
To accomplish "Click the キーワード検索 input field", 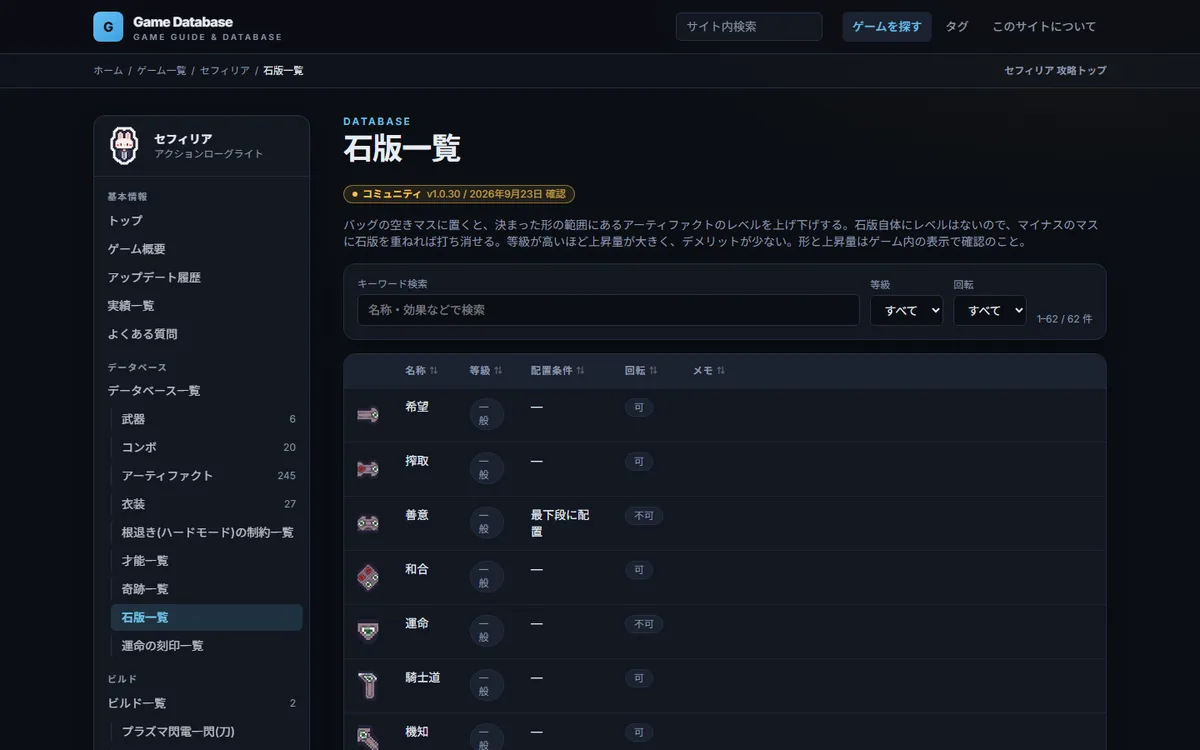I will [x=608, y=310].
